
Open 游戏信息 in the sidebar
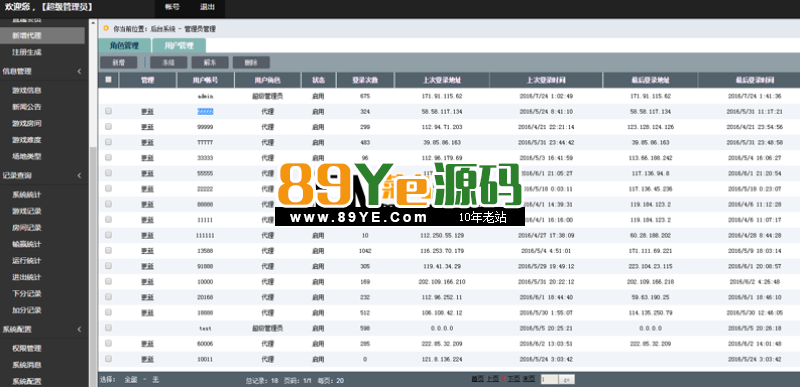[x=27, y=90]
